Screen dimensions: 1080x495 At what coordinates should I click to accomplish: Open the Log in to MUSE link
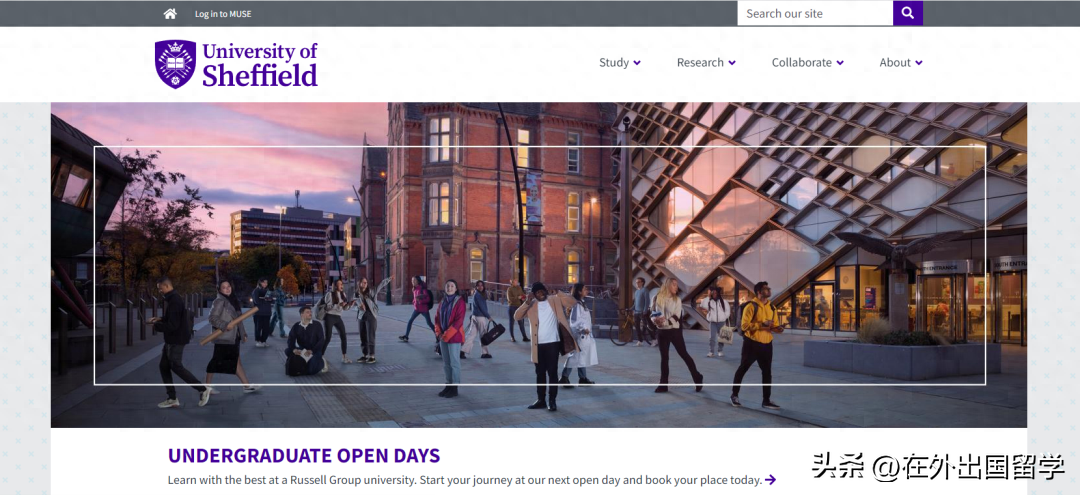[223, 14]
